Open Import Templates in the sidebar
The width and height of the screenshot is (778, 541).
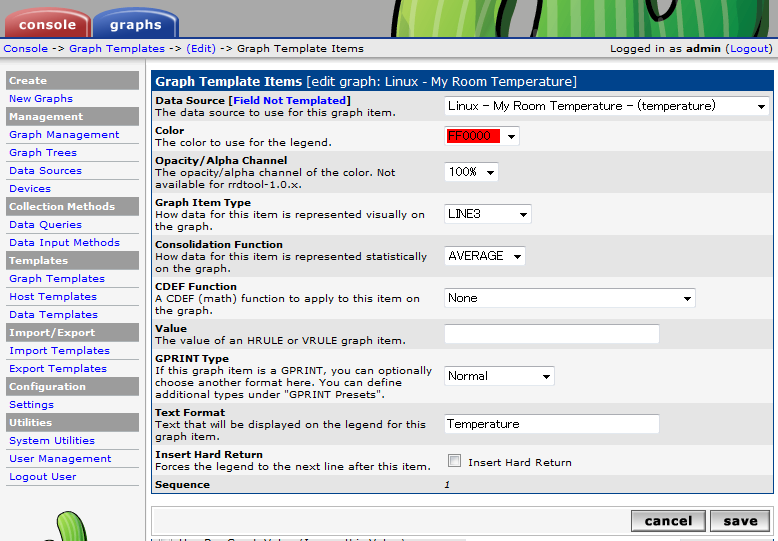59,351
